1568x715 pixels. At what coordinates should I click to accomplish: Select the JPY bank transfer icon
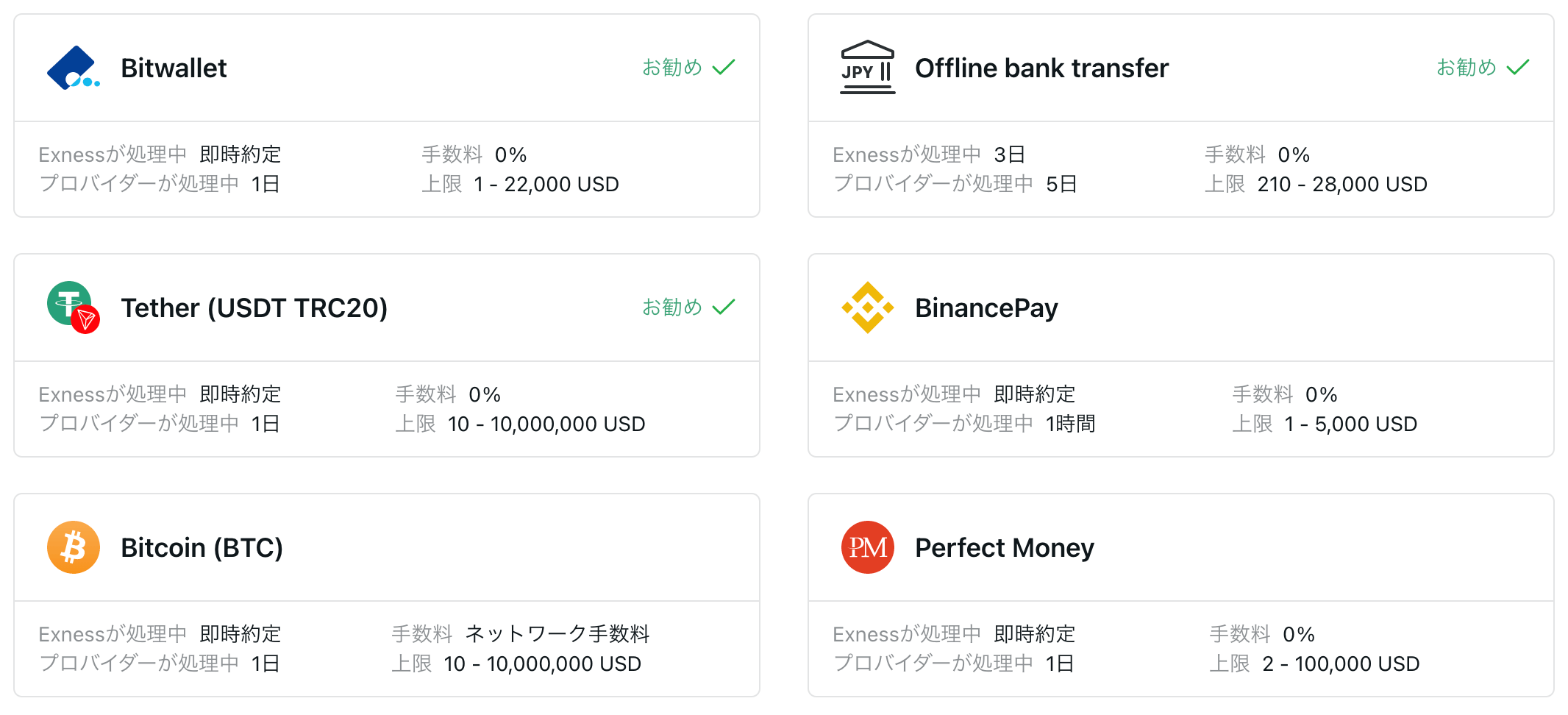click(x=867, y=68)
